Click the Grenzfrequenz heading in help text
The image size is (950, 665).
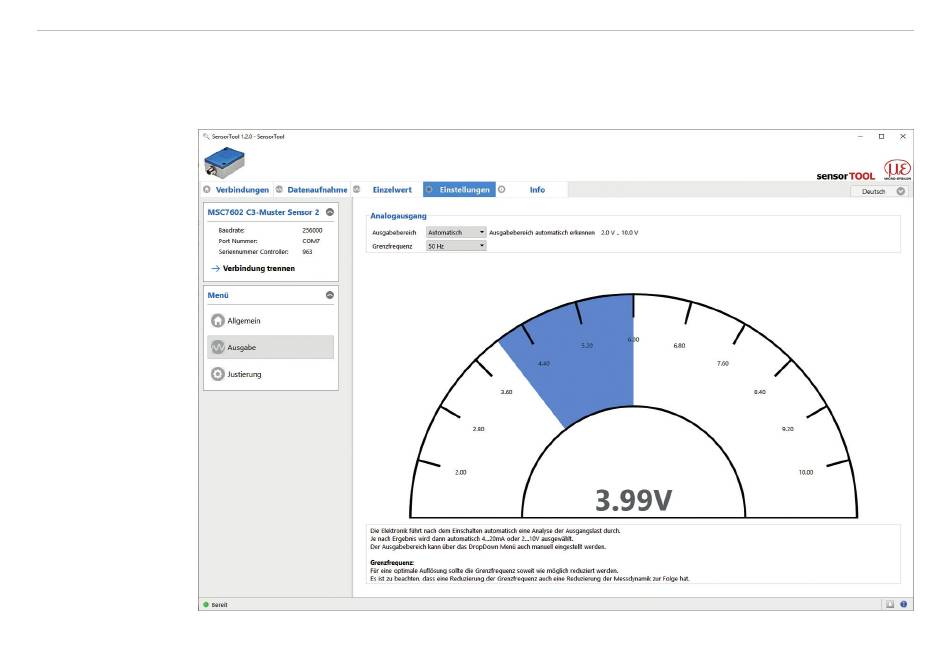point(392,563)
